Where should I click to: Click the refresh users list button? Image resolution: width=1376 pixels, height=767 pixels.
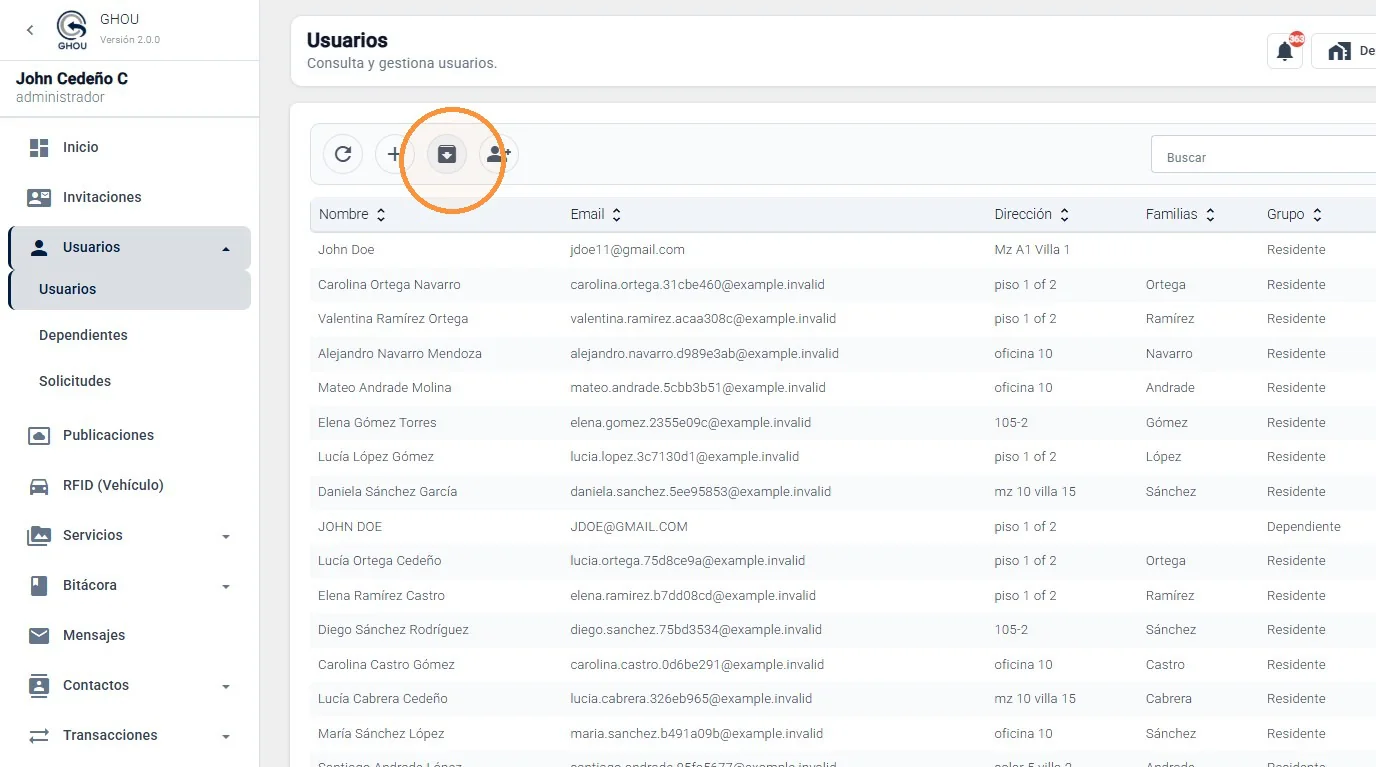coord(343,154)
